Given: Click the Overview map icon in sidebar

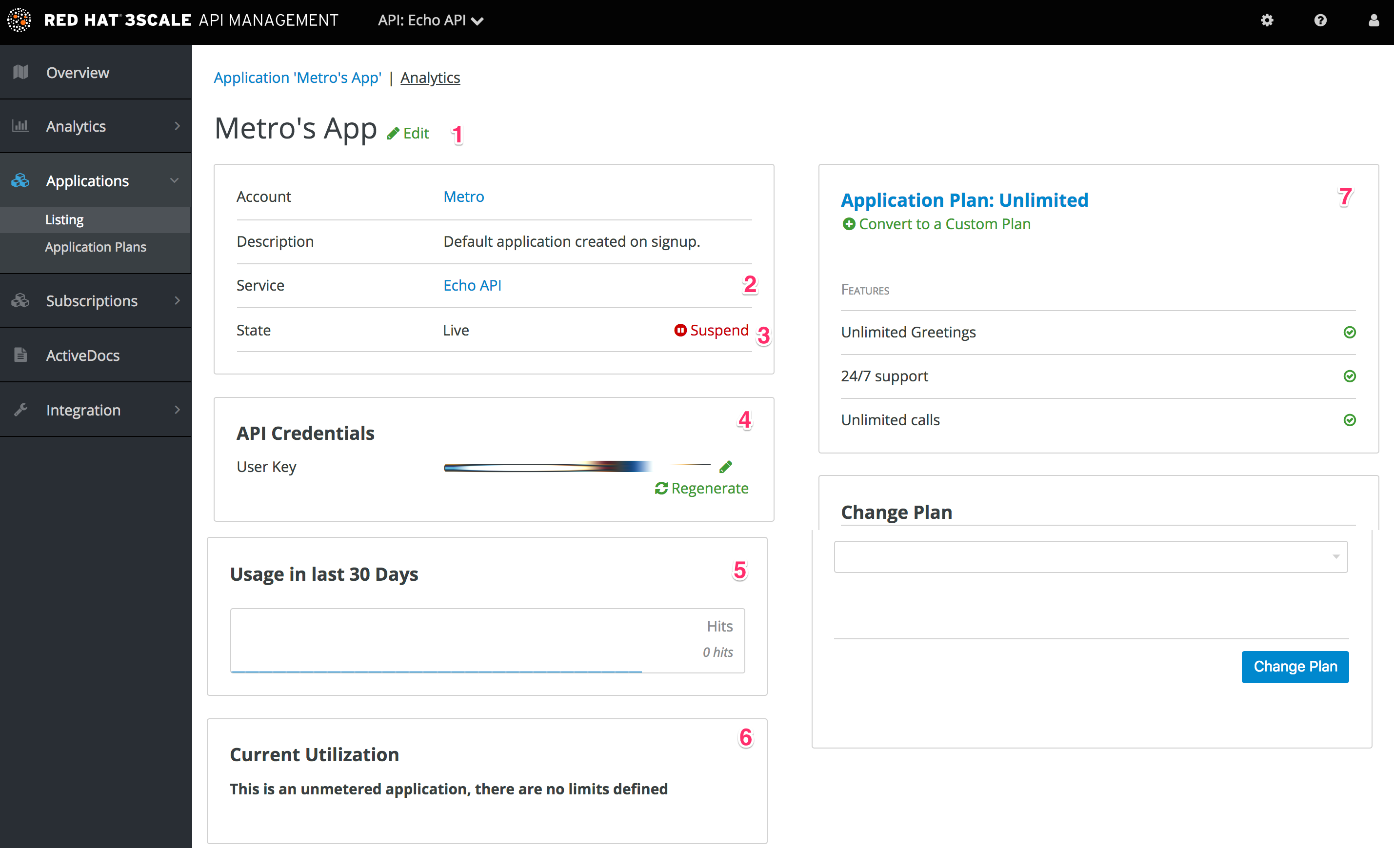Looking at the screenshot, I should 20,72.
